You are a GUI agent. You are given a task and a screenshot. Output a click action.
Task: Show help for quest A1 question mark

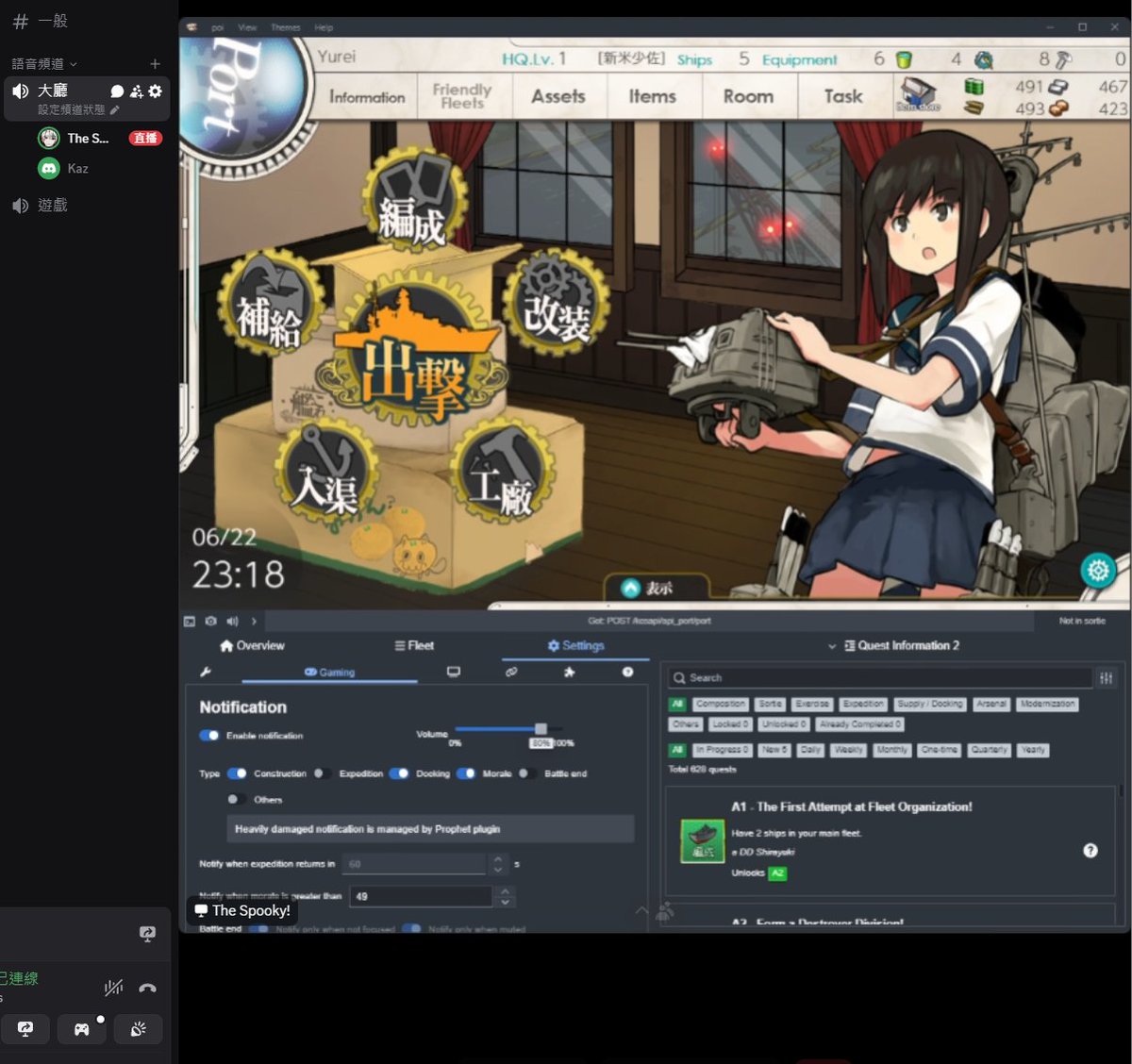(1090, 850)
